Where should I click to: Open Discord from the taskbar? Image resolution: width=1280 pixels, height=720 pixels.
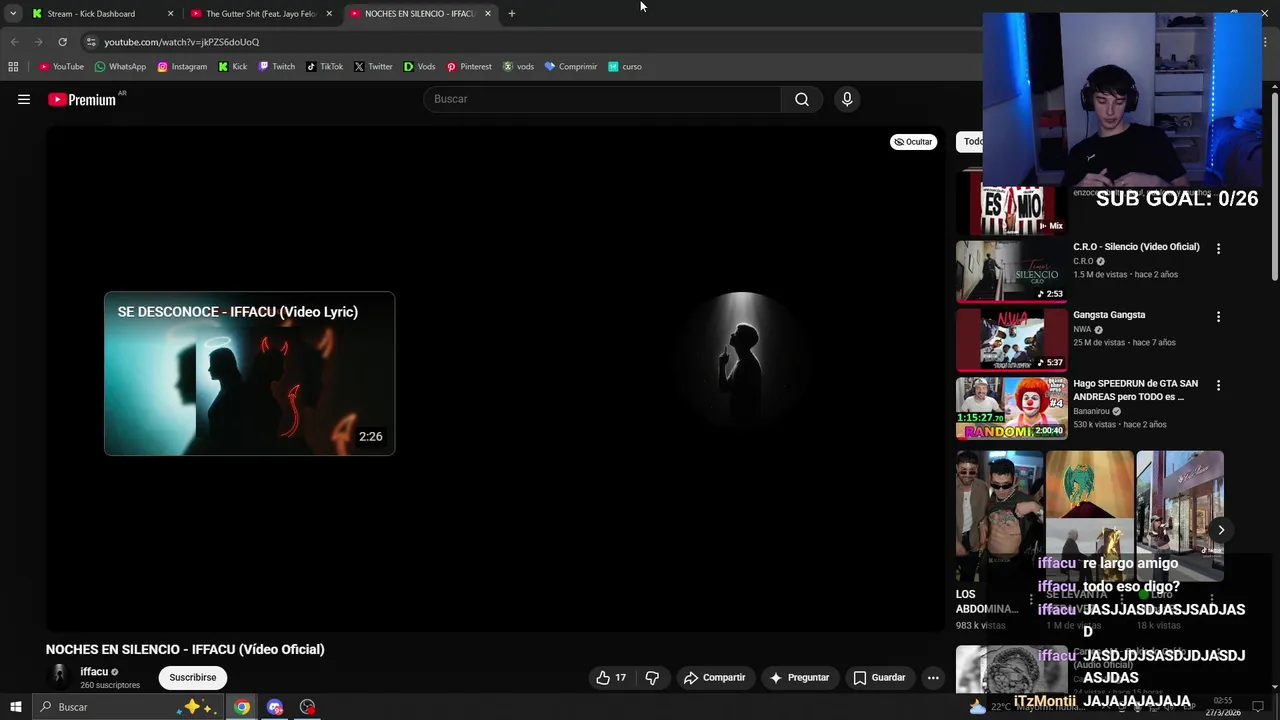[x=275, y=707]
